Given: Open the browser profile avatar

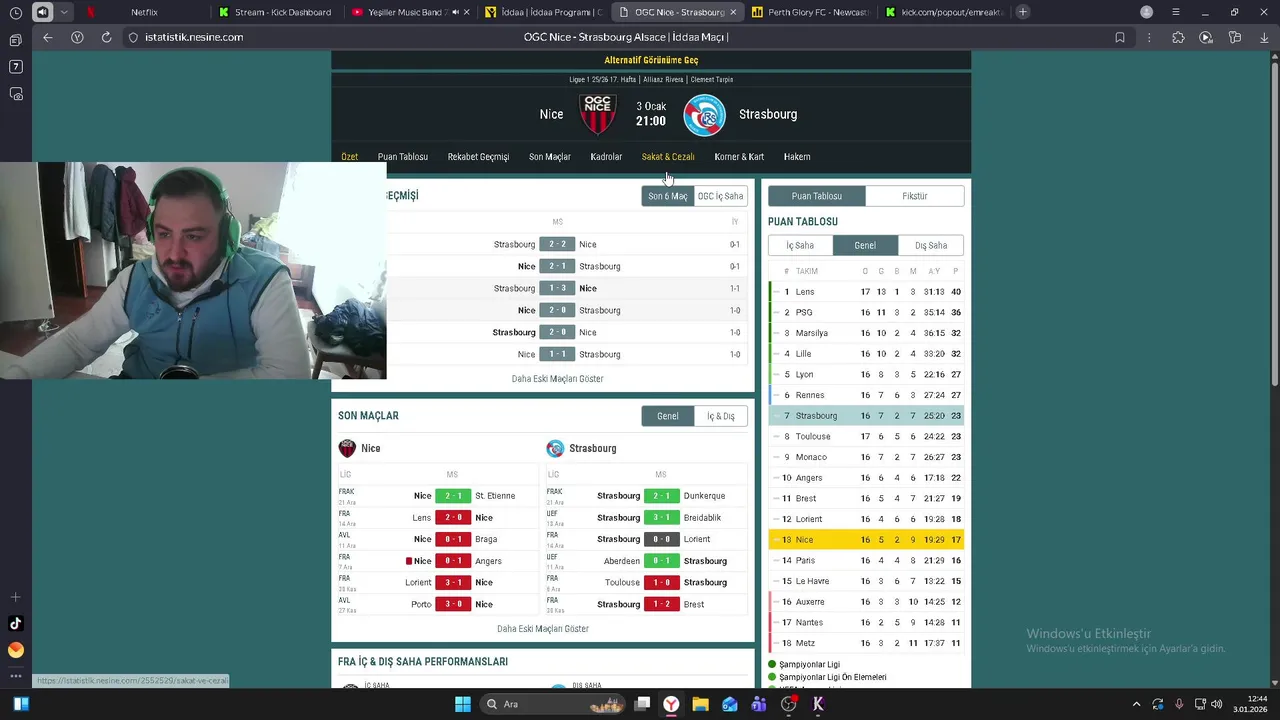Looking at the screenshot, I should 1147,12.
